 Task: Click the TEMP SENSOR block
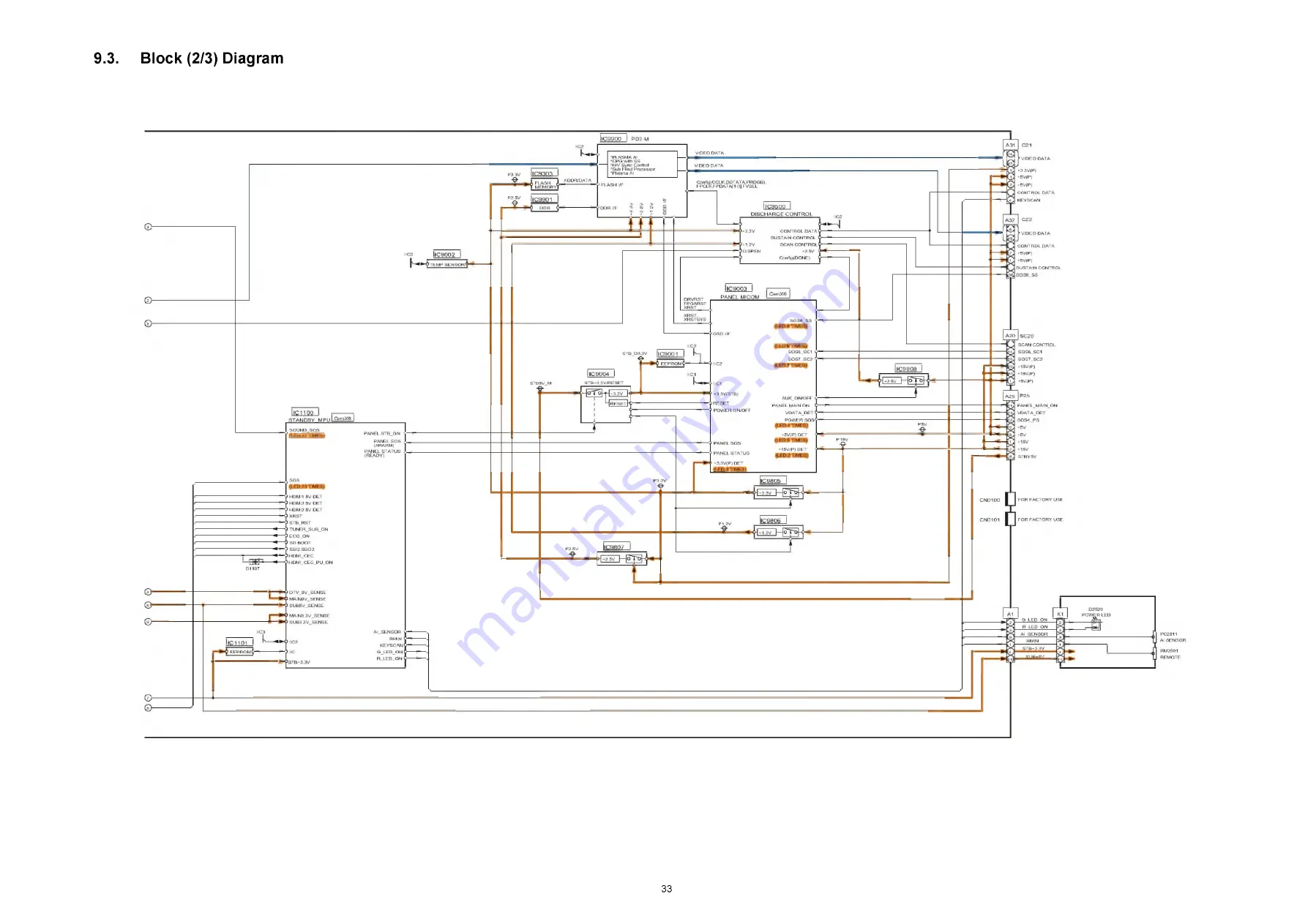tap(447, 264)
